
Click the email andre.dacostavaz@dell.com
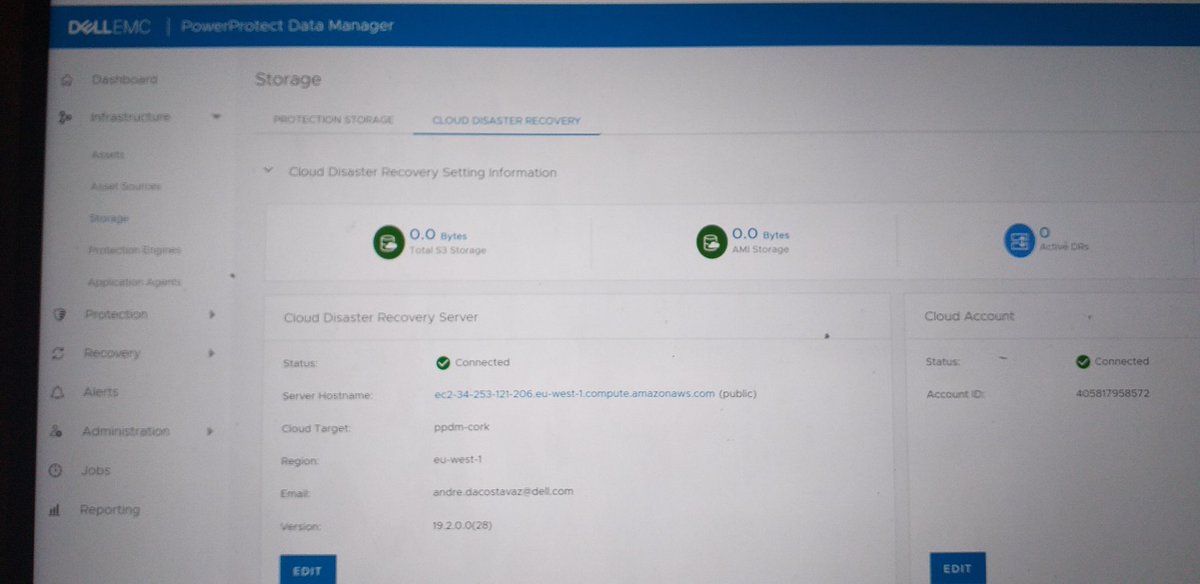502,492
